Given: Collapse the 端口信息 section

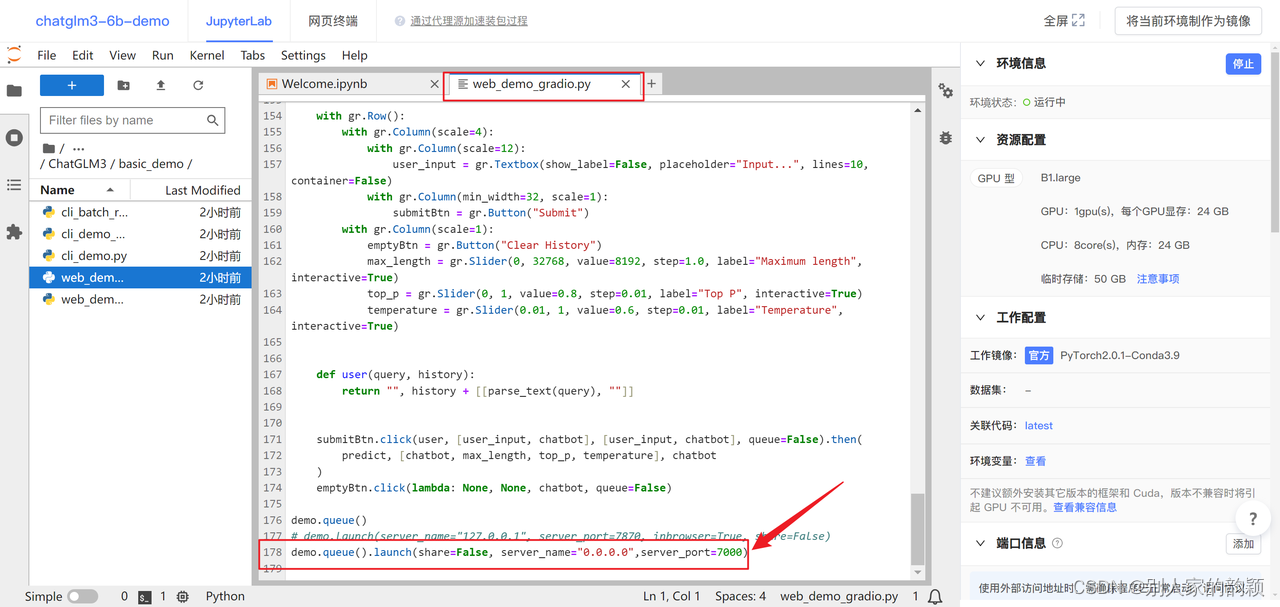Looking at the screenshot, I should tap(979, 543).
